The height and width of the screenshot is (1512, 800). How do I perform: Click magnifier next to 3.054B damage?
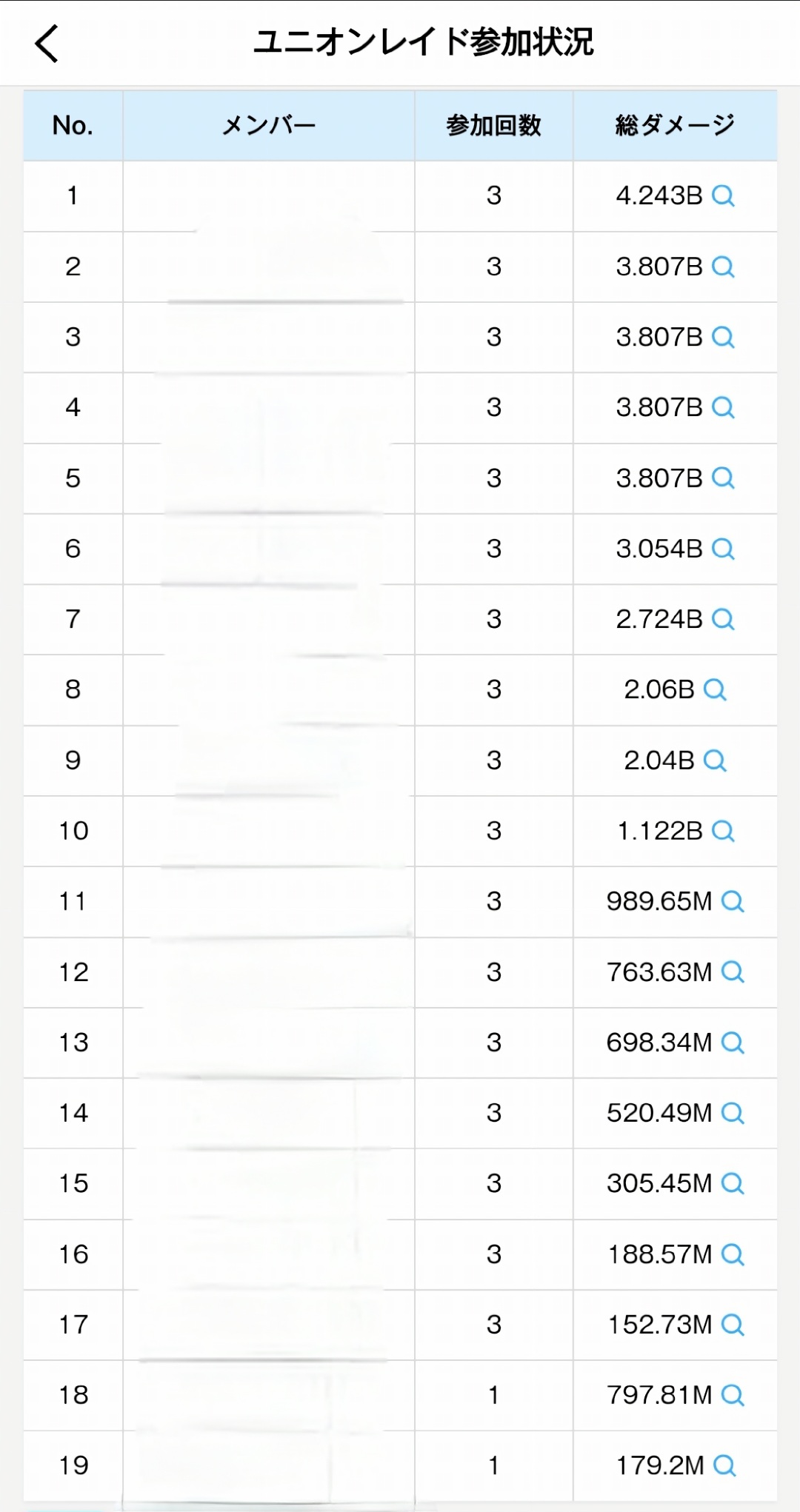coord(723,549)
